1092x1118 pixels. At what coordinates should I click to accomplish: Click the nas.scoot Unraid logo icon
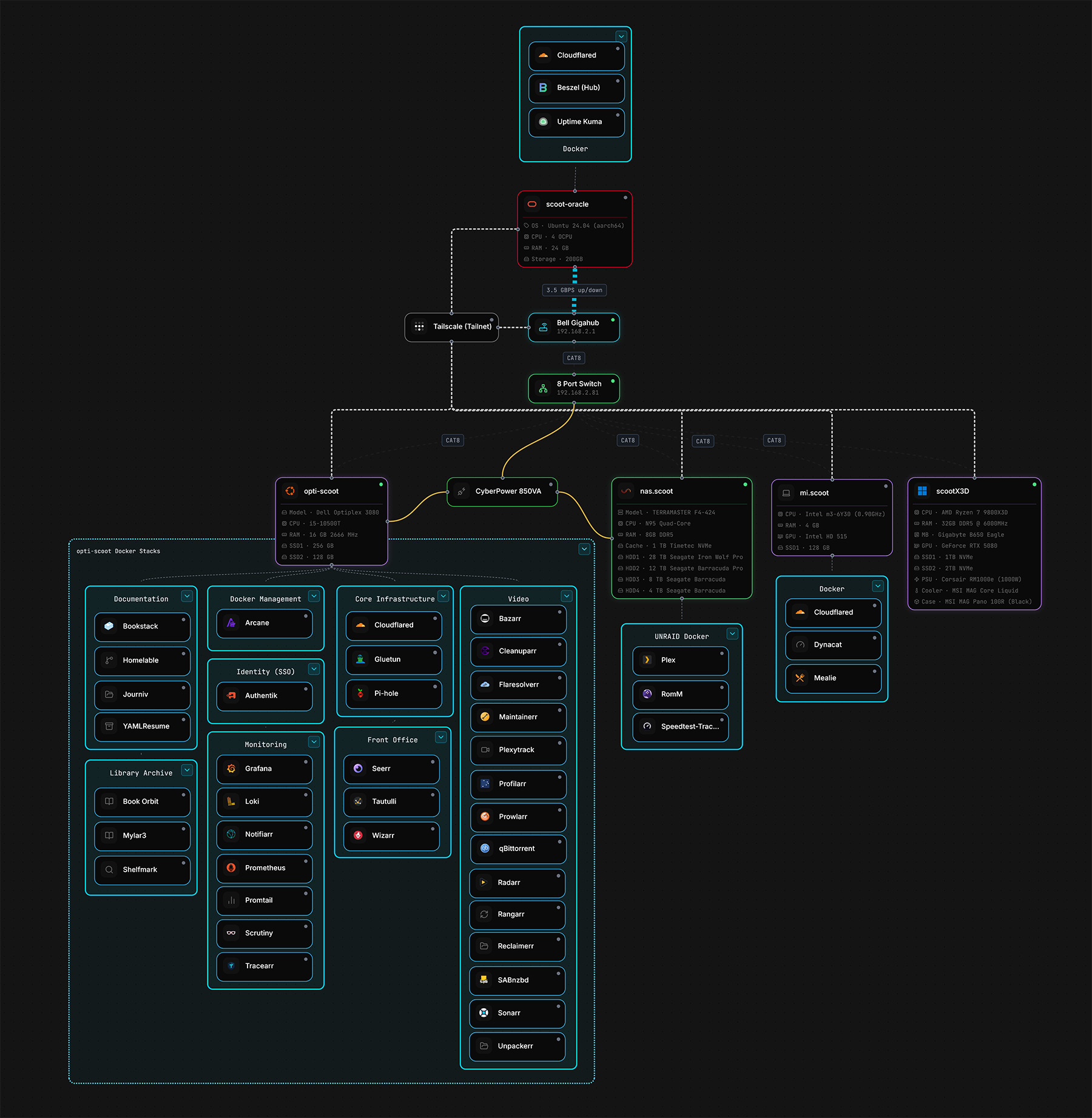pos(626,491)
